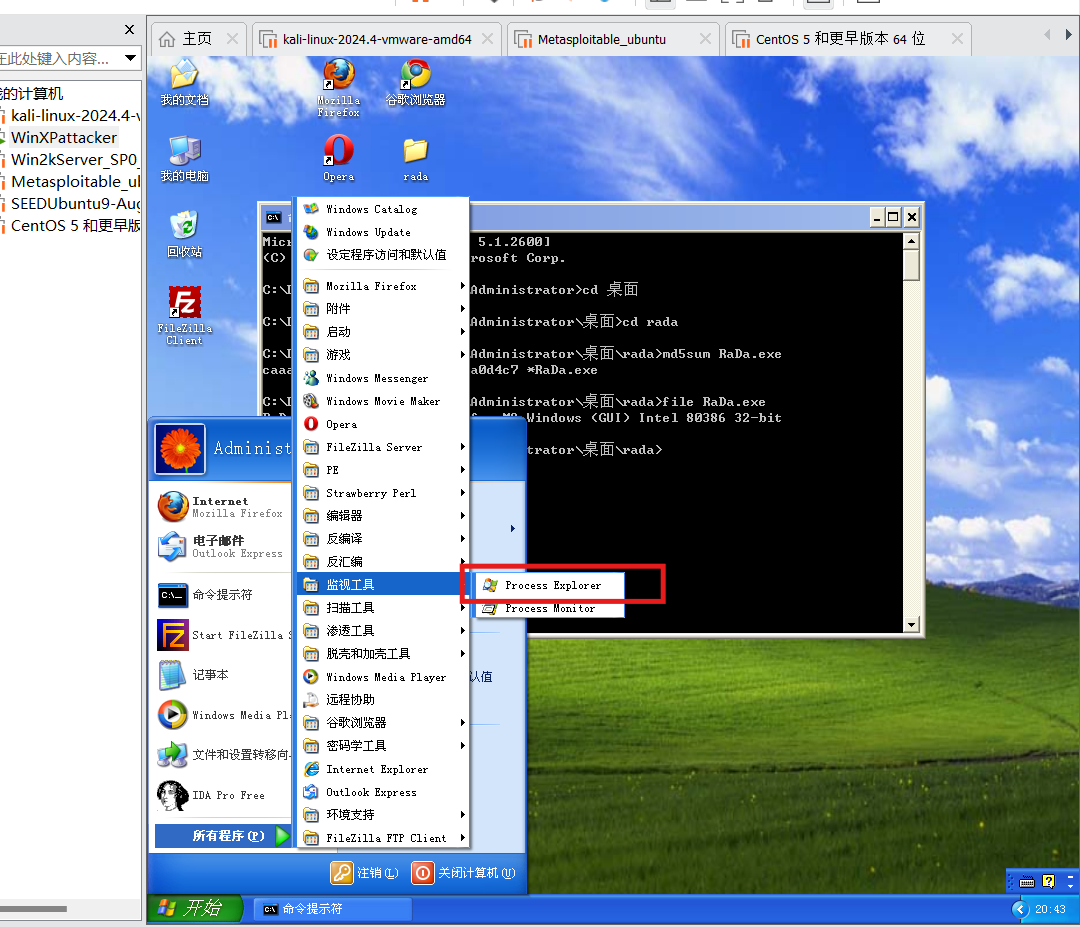Select WinXPattacker in VM library
The width and height of the screenshot is (1080, 927).
[x=63, y=138]
